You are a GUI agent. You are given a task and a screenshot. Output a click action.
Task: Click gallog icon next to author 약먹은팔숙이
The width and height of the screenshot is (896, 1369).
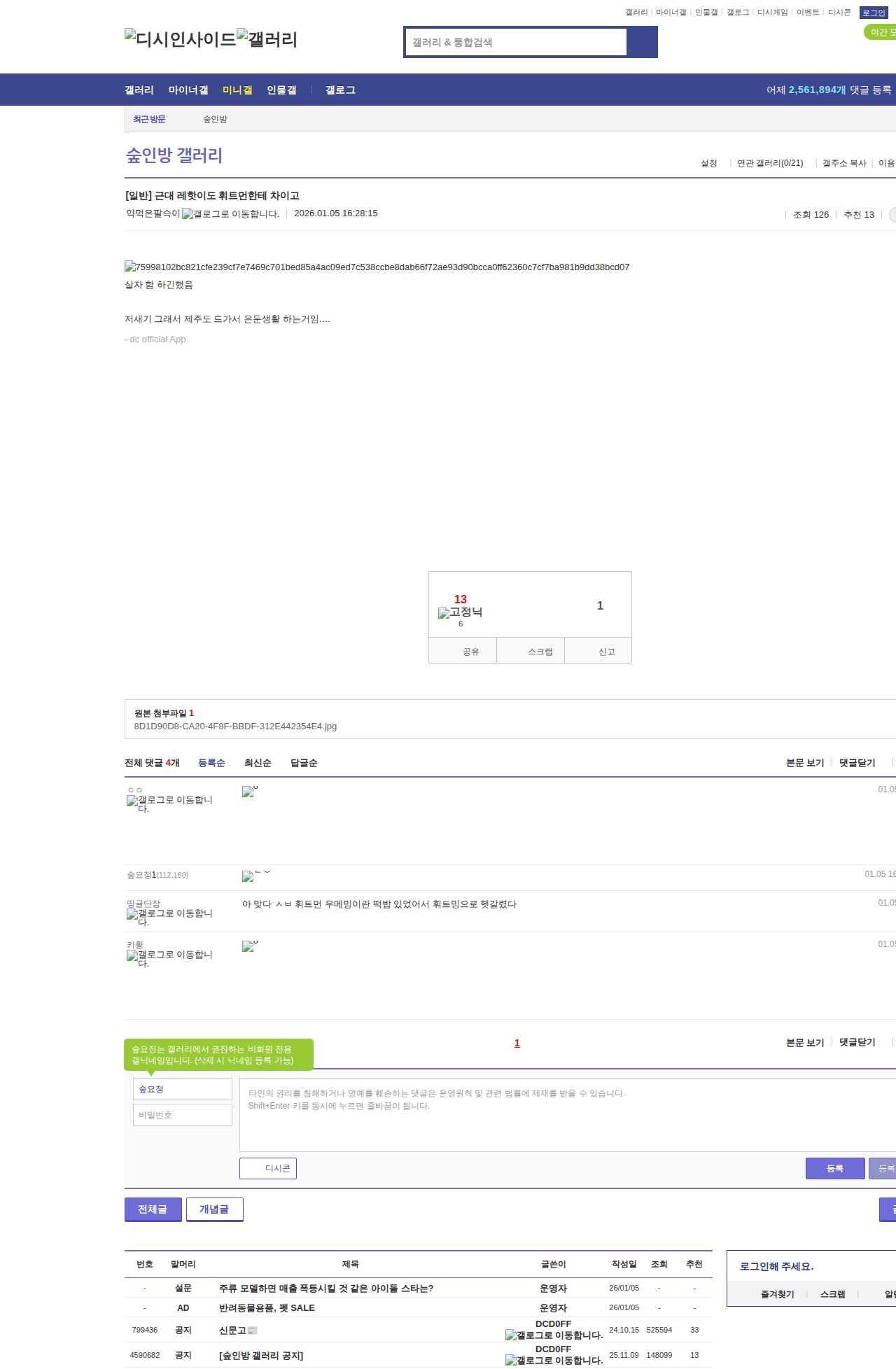point(230,214)
